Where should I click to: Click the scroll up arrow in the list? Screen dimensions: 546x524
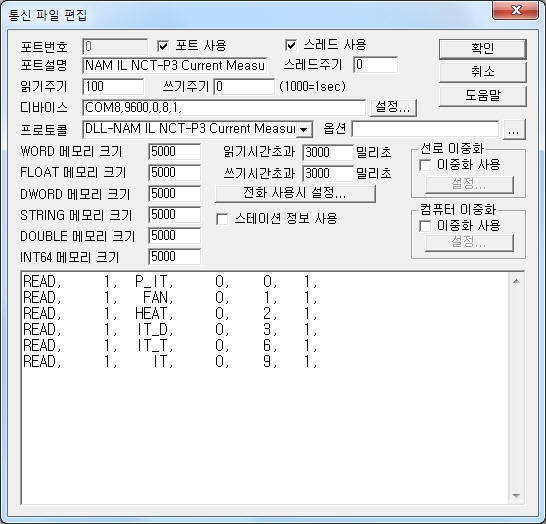pos(516,281)
